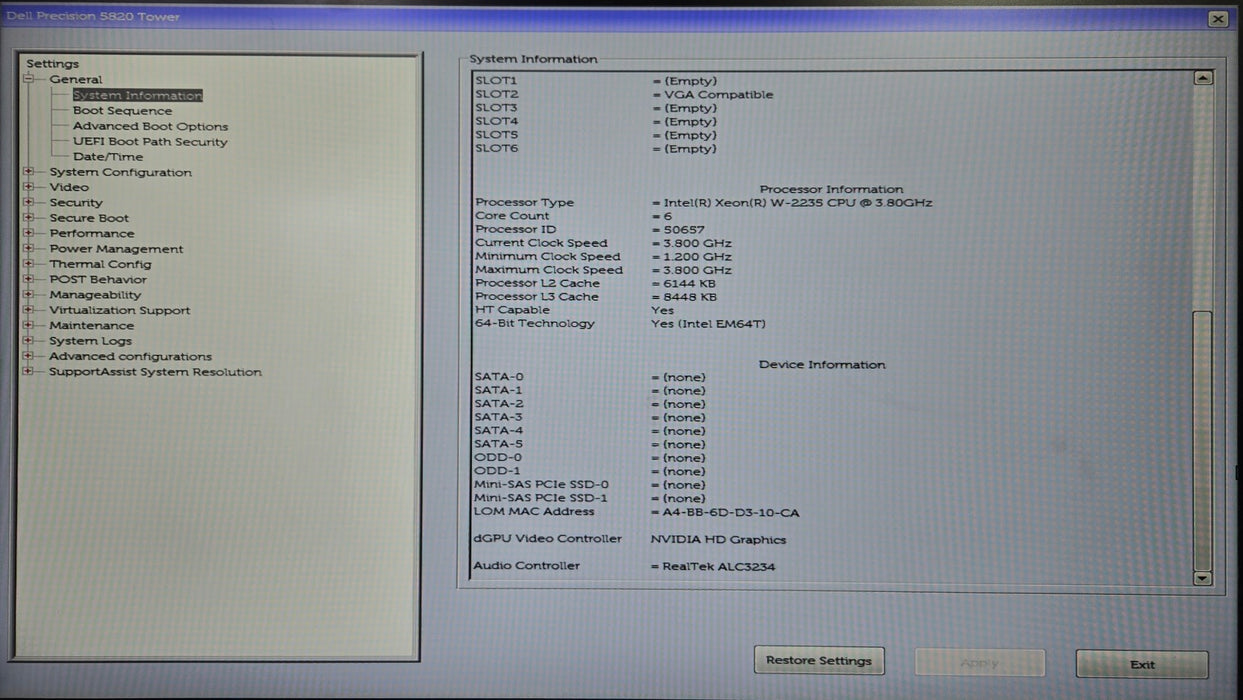
Task: Click Processor L3 Cache value 8448 KB
Action: [690, 297]
